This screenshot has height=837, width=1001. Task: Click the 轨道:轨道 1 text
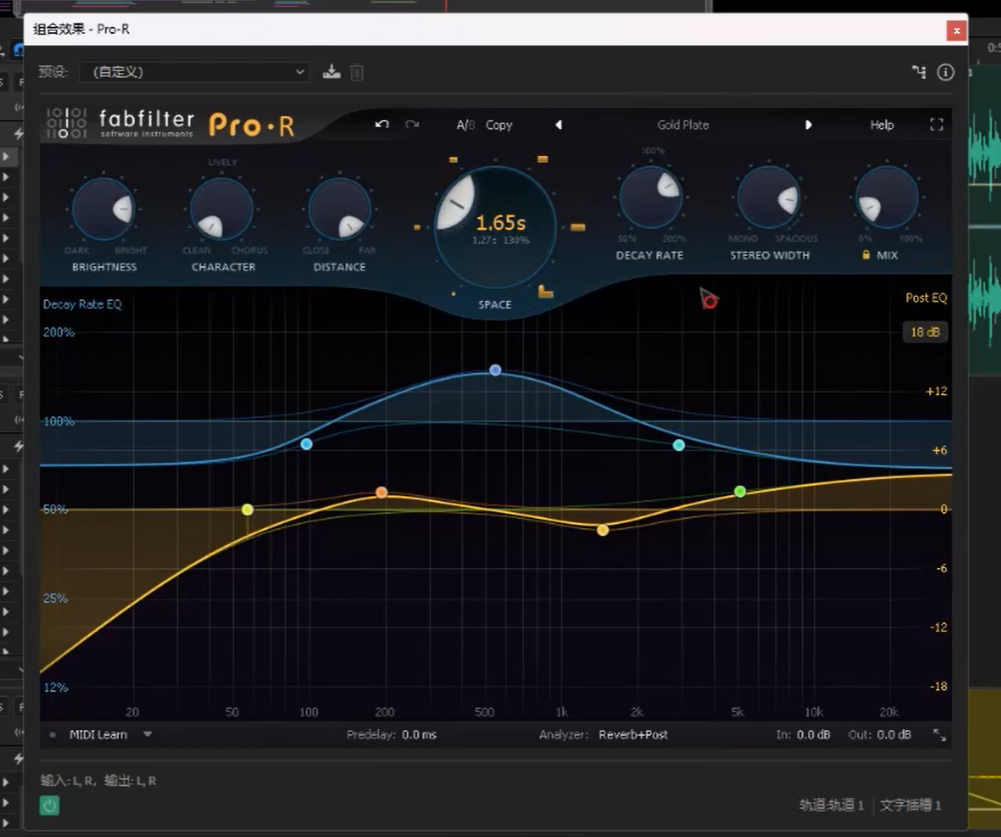tap(831, 805)
